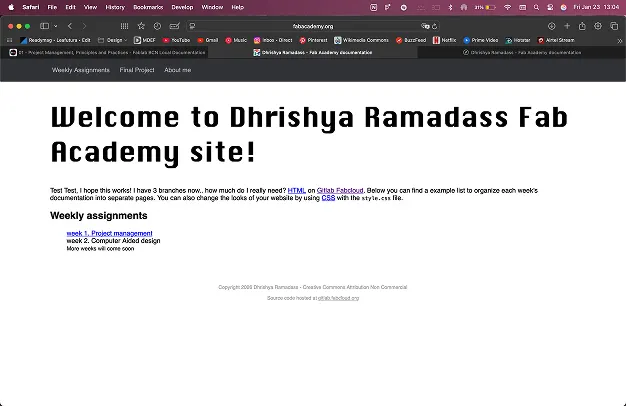The width and height of the screenshot is (626, 406).
Task: Open the Edit menu
Action: [70, 7]
